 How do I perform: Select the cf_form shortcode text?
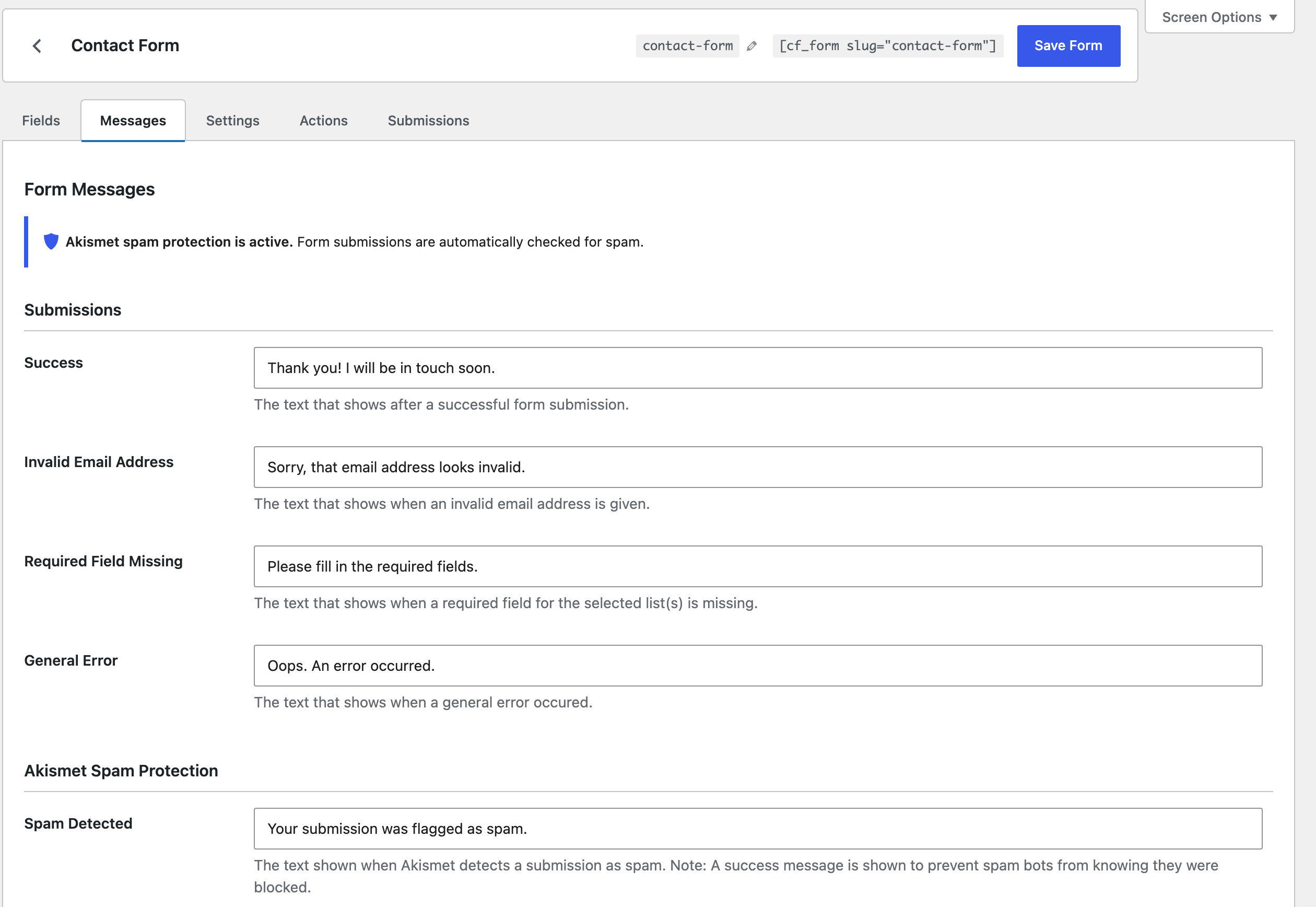887,45
